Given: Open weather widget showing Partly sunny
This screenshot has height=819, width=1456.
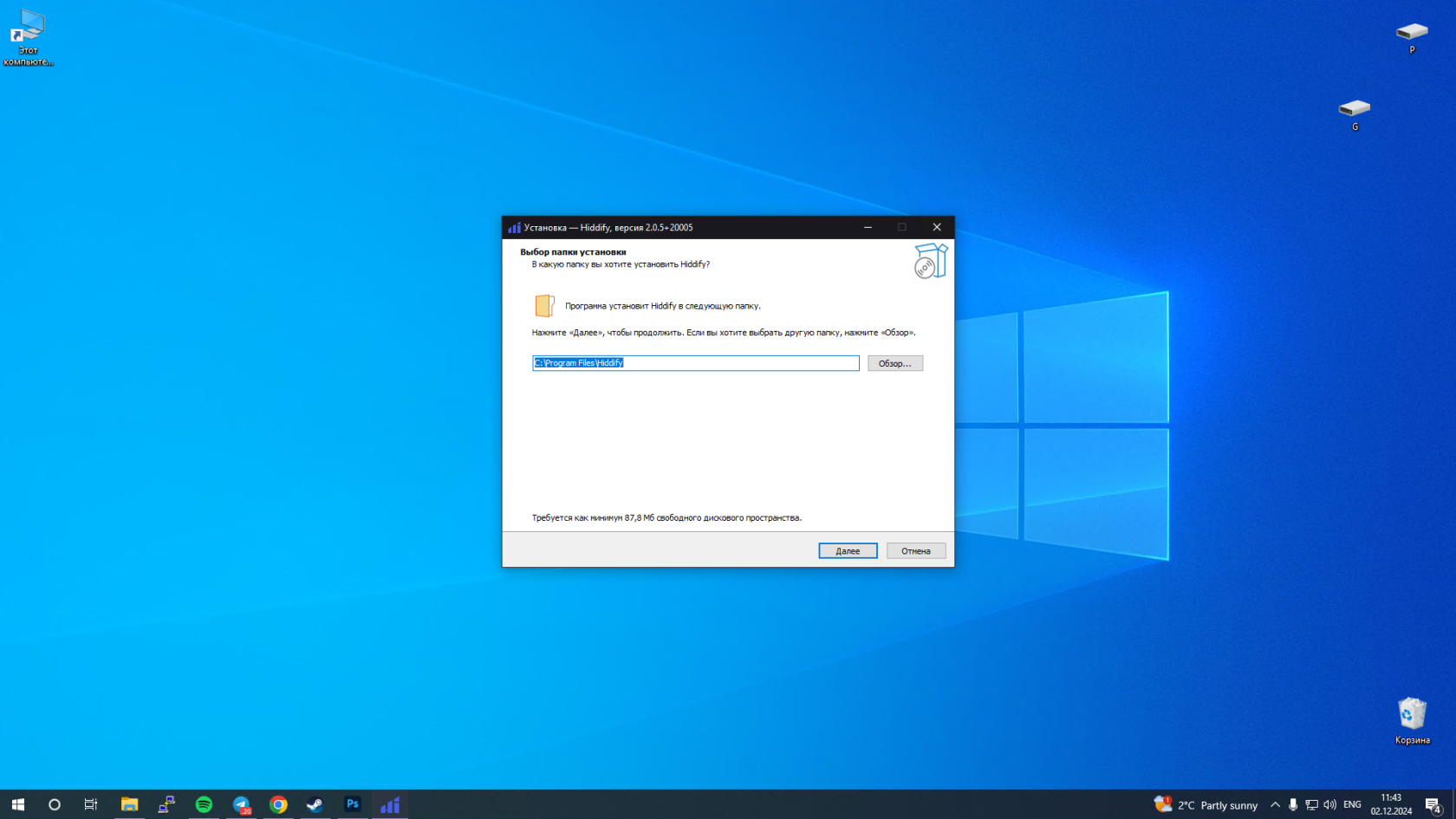Looking at the screenshot, I should click(1206, 805).
